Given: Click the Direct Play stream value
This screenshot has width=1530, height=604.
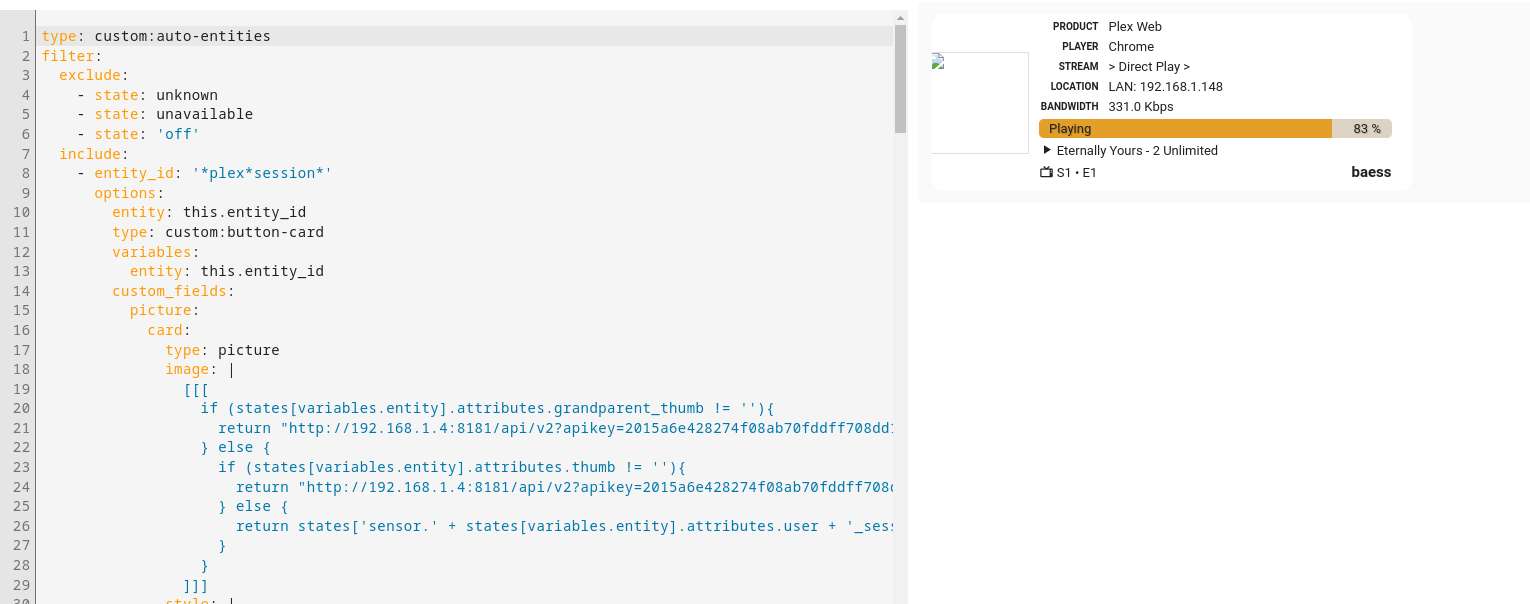Looking at the screenshot, I should coord(1149,67).
